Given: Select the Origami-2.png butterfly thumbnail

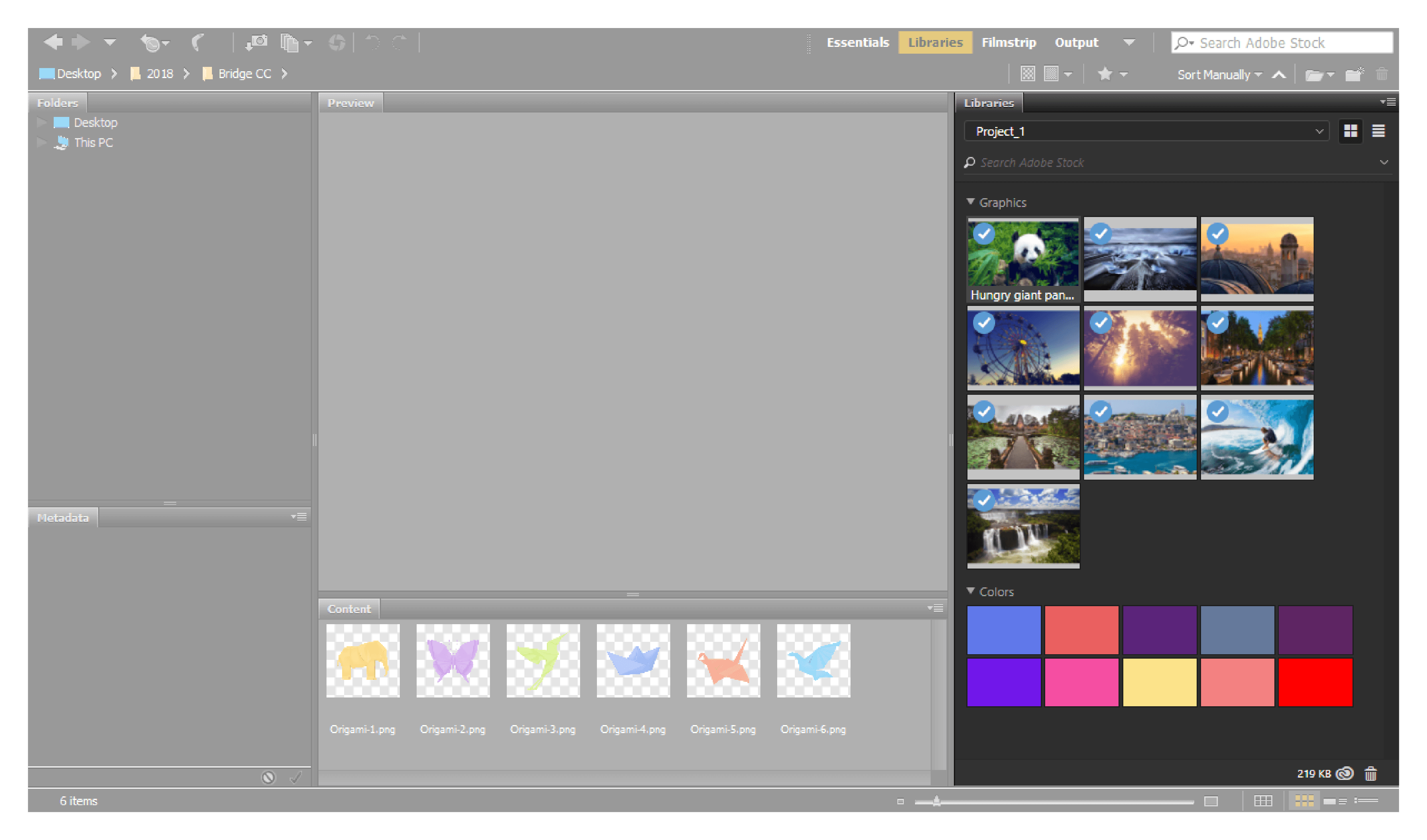Looking at the screenshot, I should coord(452,661).
